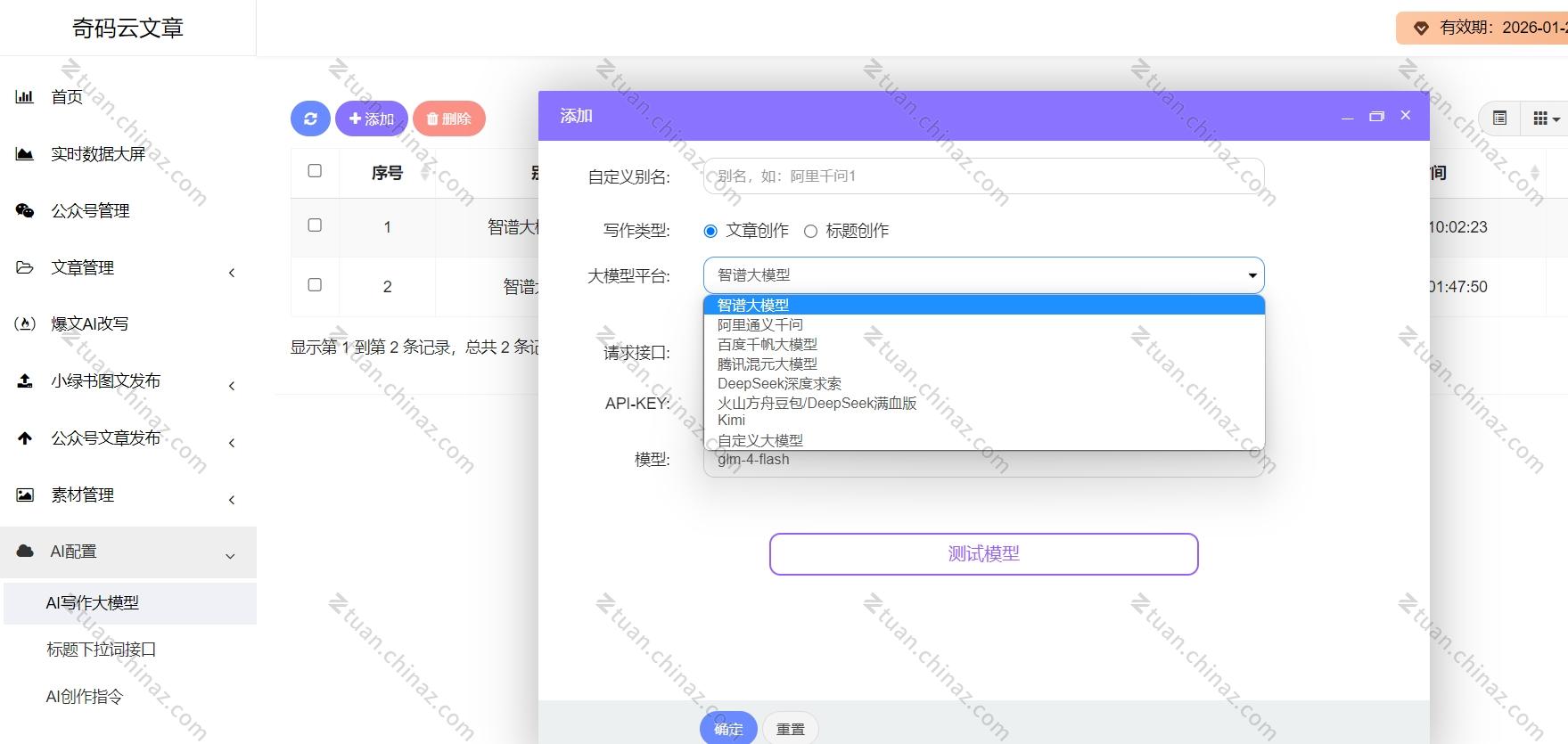Check the select-all checkbox in table header
This screenshot has width=1568, height=744.
[x=315, y=171]
